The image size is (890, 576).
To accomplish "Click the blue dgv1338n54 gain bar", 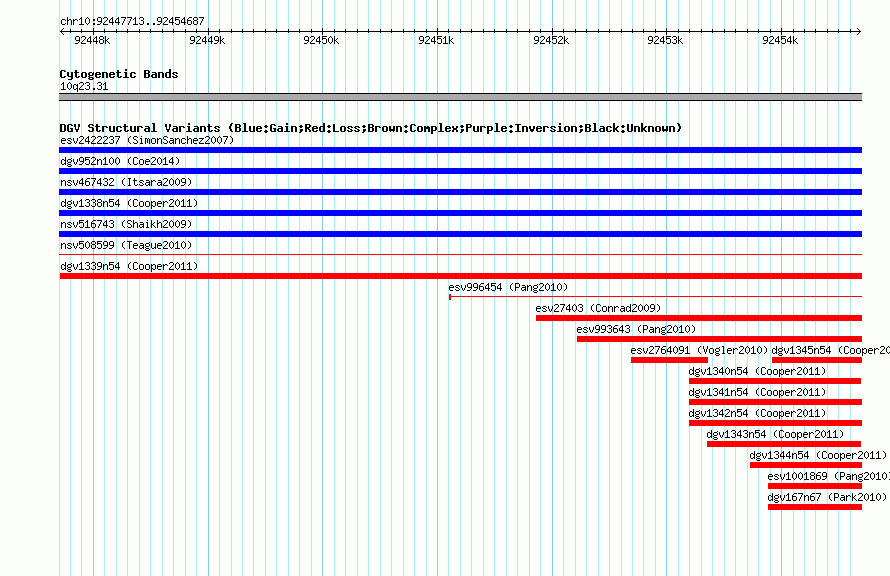I will click(460, 213).
